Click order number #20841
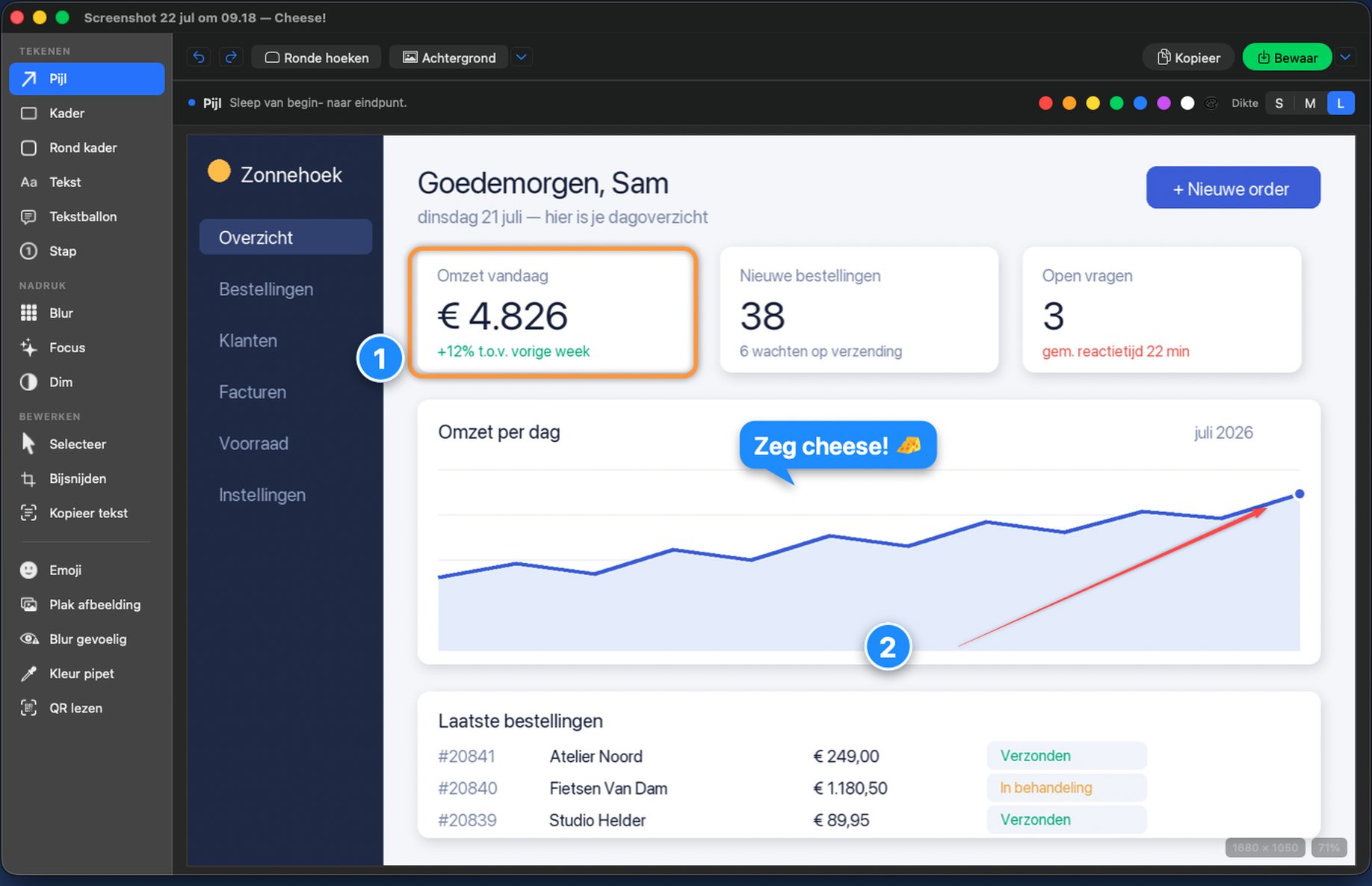The width and height of the screenshot is (1372, 886). [466, 756]
